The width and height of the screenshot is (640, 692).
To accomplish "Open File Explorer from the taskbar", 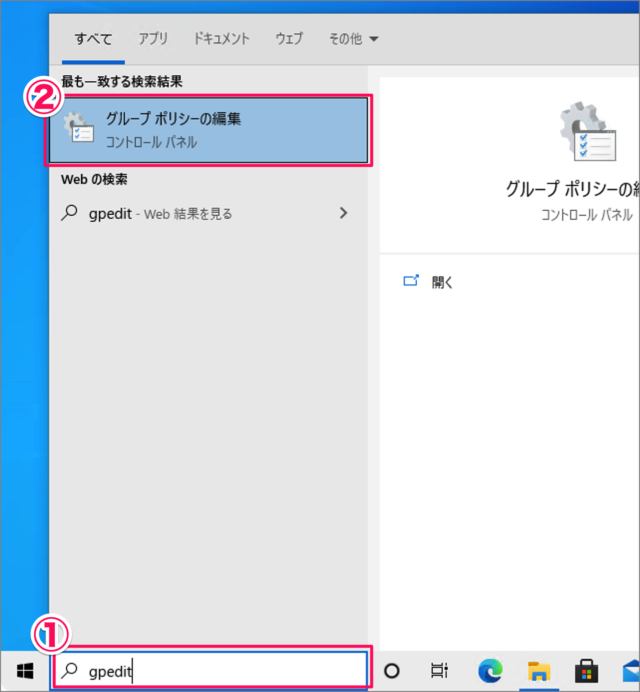I will (x=539, y=670).
